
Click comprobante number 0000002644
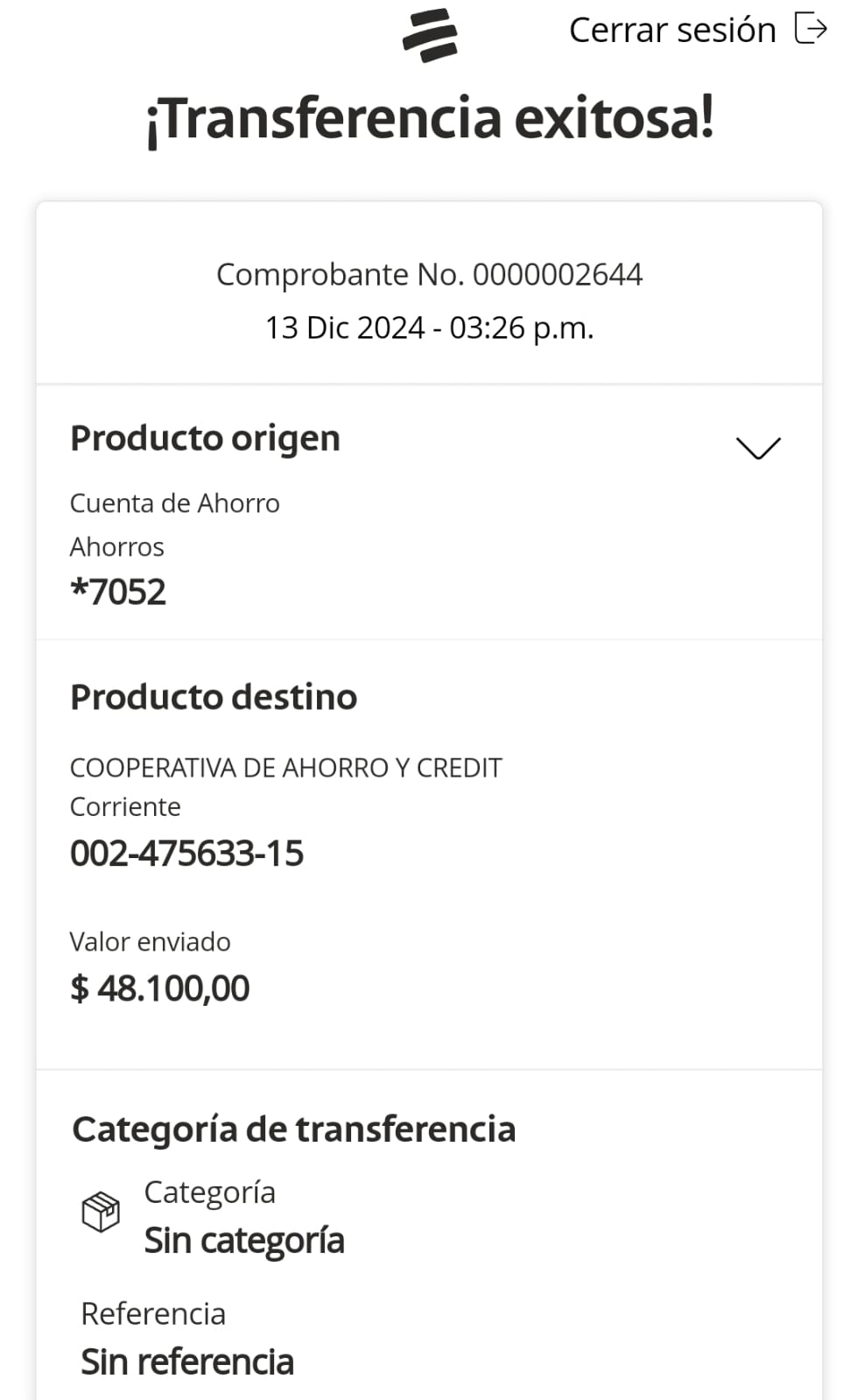tap(558, 275)
